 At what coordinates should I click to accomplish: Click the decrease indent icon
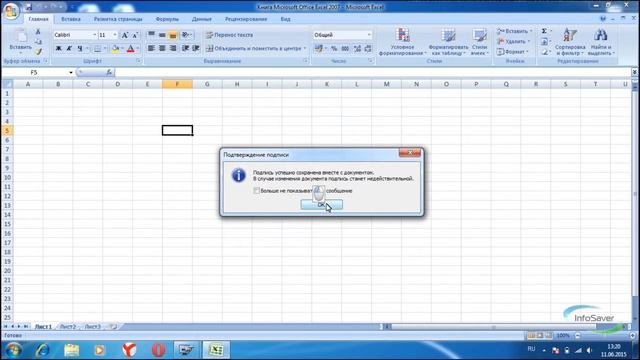(185, 49)
